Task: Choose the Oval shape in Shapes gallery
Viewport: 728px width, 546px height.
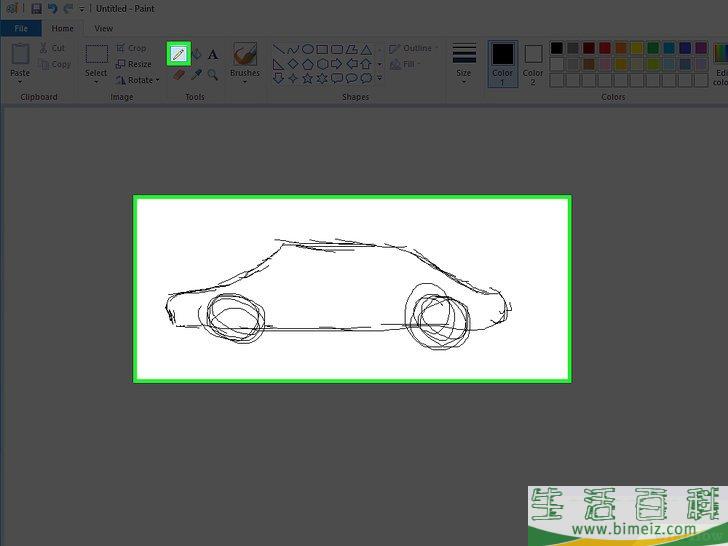Action: 308,48
